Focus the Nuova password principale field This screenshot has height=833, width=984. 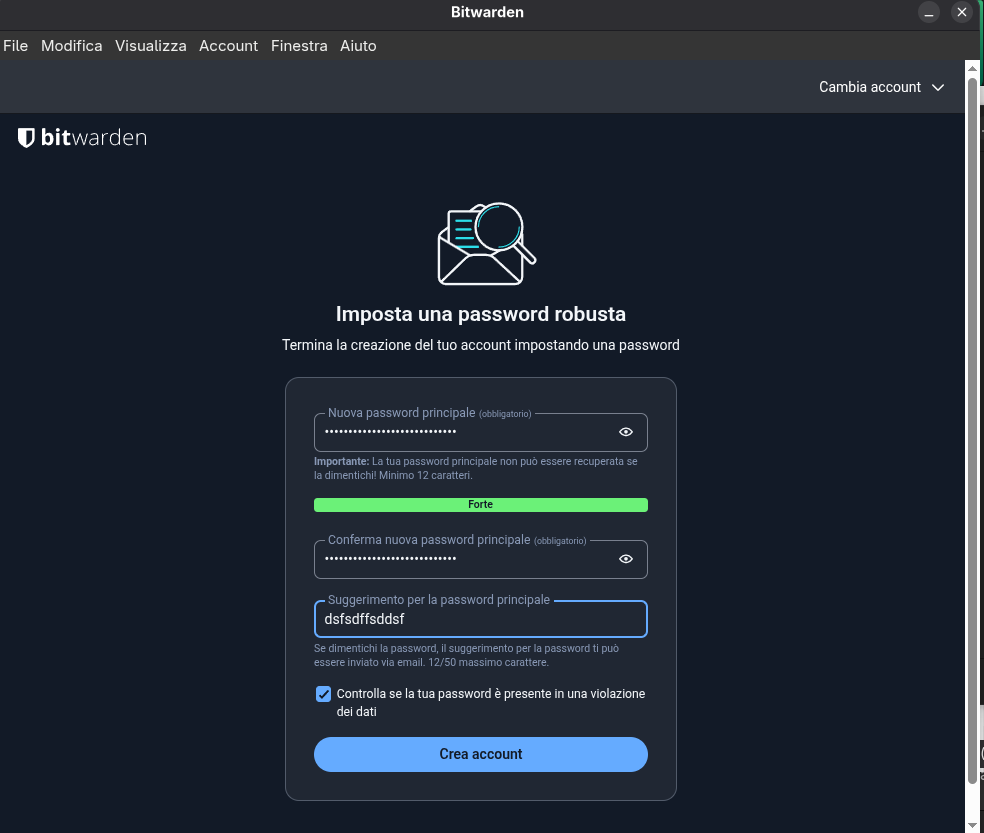pos(465,432)
